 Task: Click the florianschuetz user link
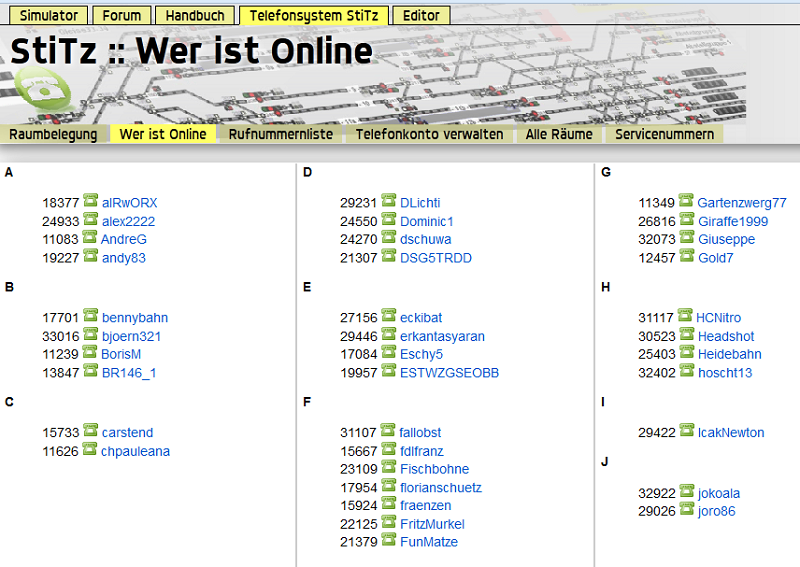point(441,488)
